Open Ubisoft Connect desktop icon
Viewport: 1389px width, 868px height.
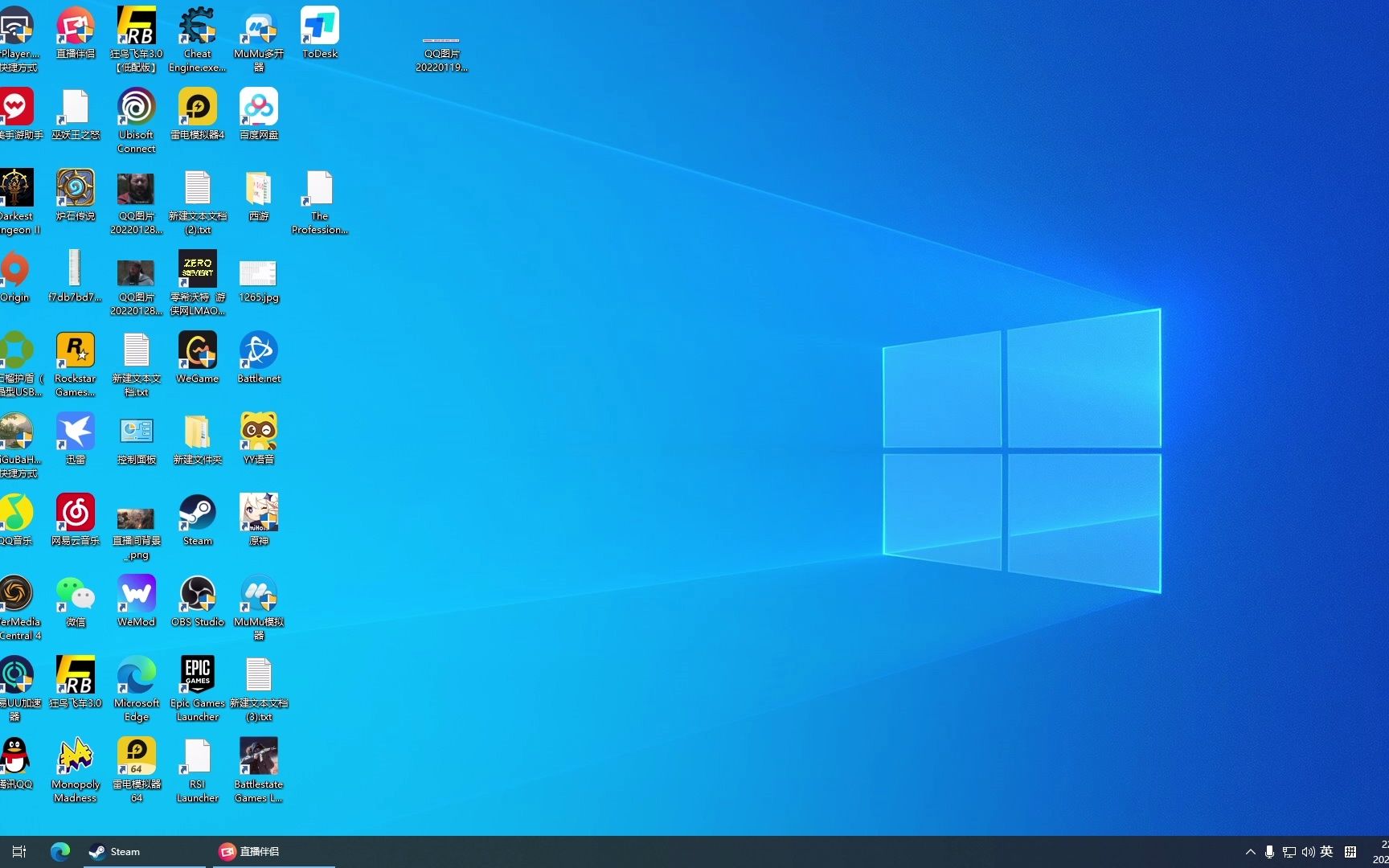(137, 120)
